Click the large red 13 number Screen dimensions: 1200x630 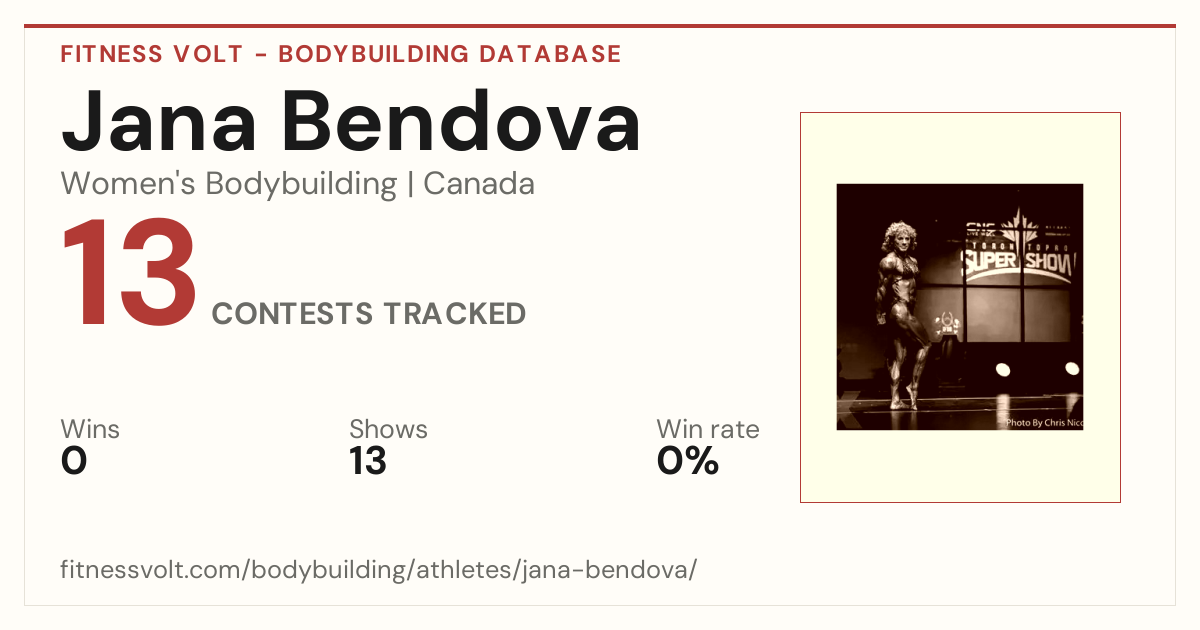(x=130, y=274)
